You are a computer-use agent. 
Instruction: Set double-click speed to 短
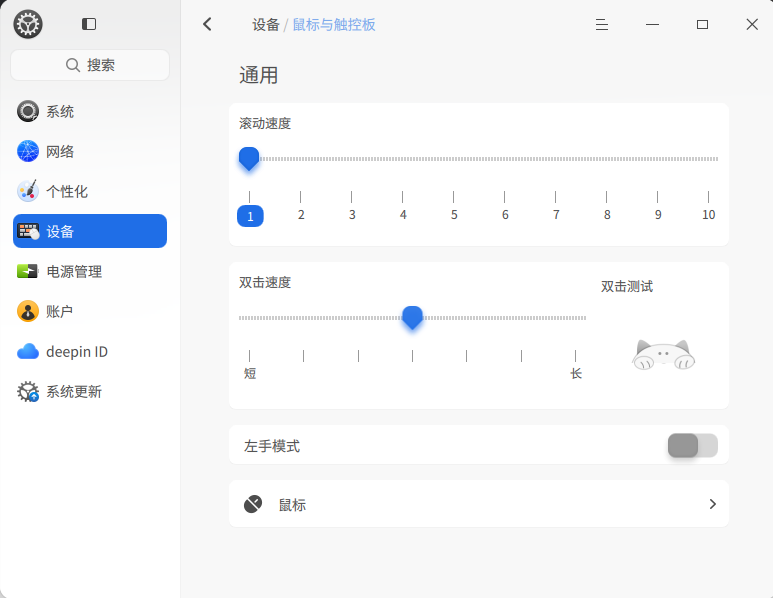point(250,373)
